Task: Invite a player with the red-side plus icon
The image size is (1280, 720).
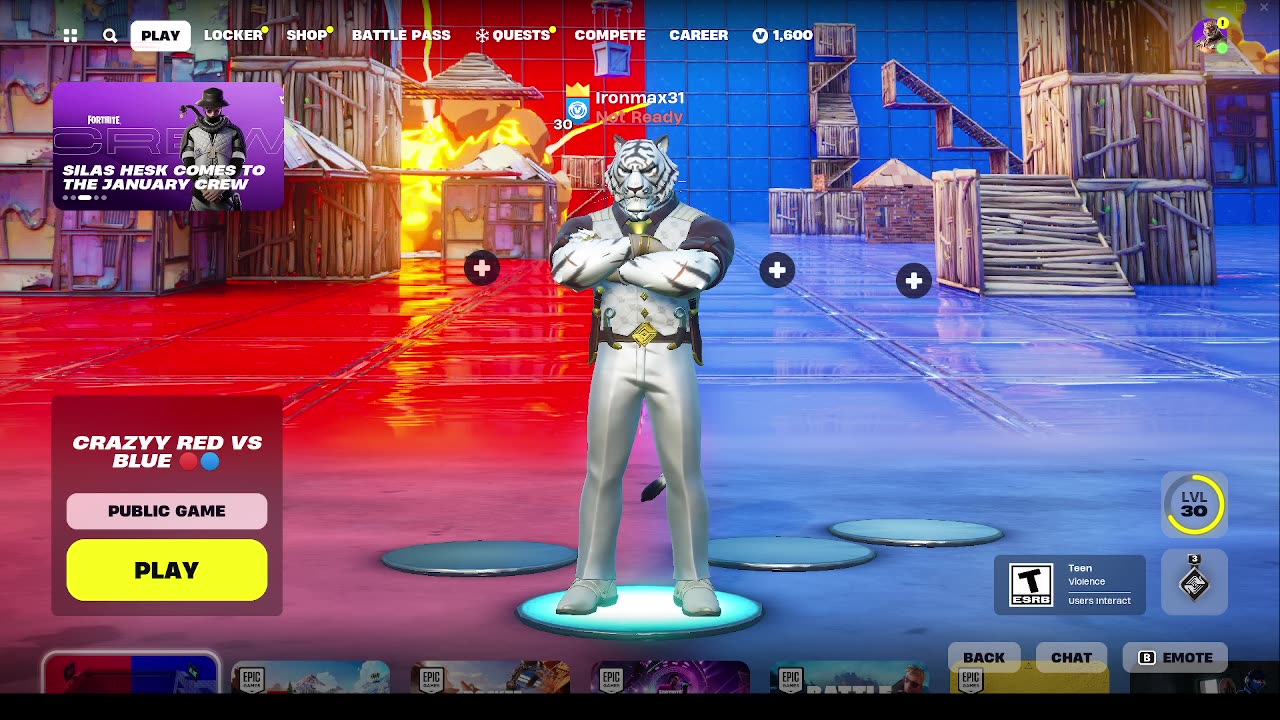Action: pos(482,268)
